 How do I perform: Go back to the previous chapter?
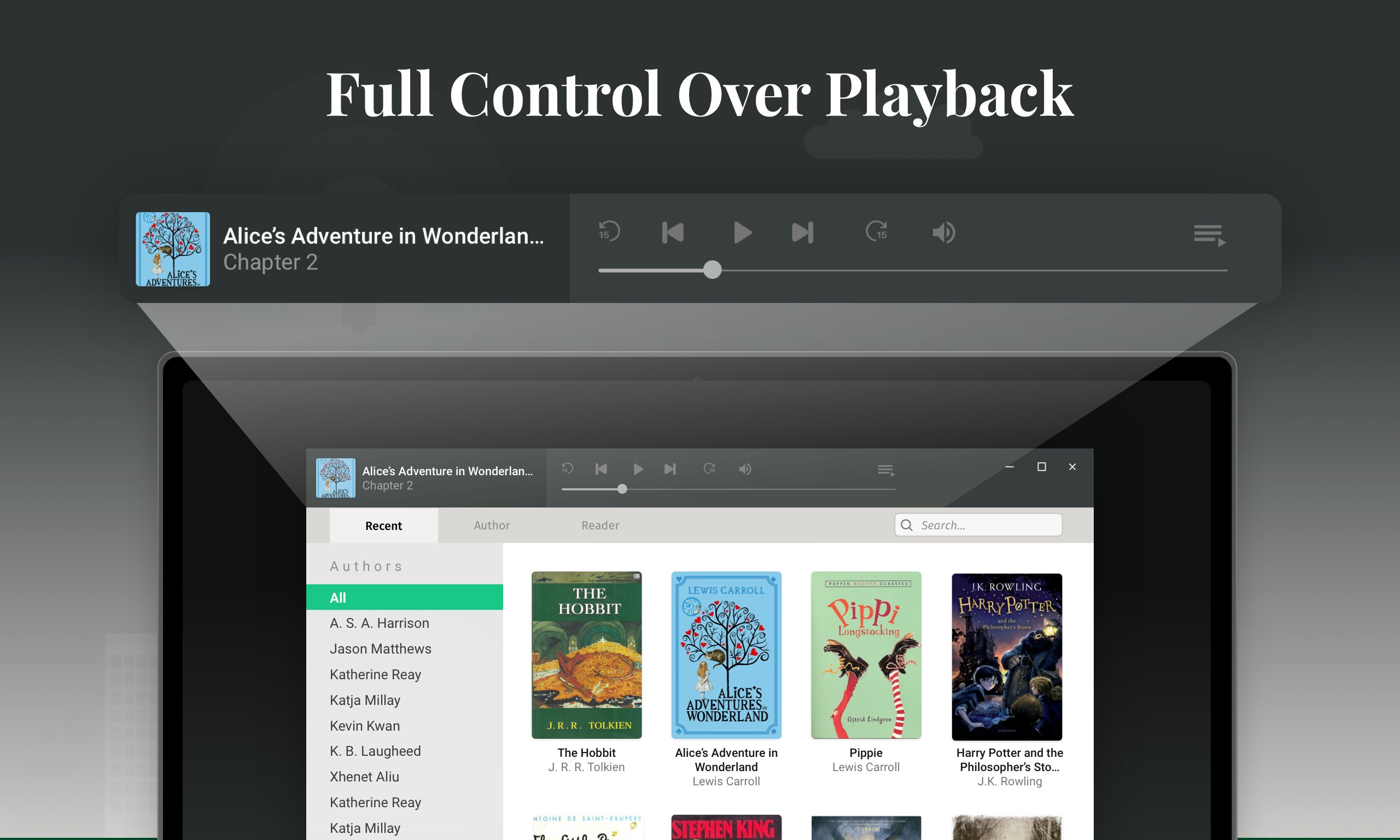click(x=673, y=232)
